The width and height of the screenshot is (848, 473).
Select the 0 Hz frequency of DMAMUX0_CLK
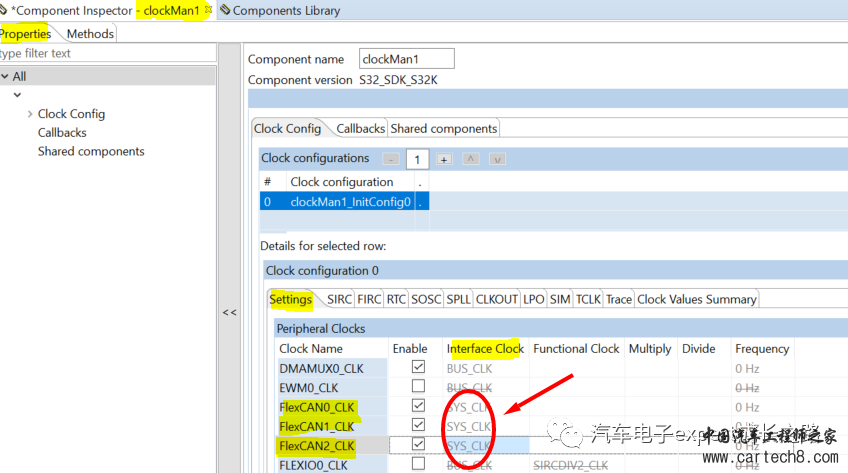coord(747,369)
